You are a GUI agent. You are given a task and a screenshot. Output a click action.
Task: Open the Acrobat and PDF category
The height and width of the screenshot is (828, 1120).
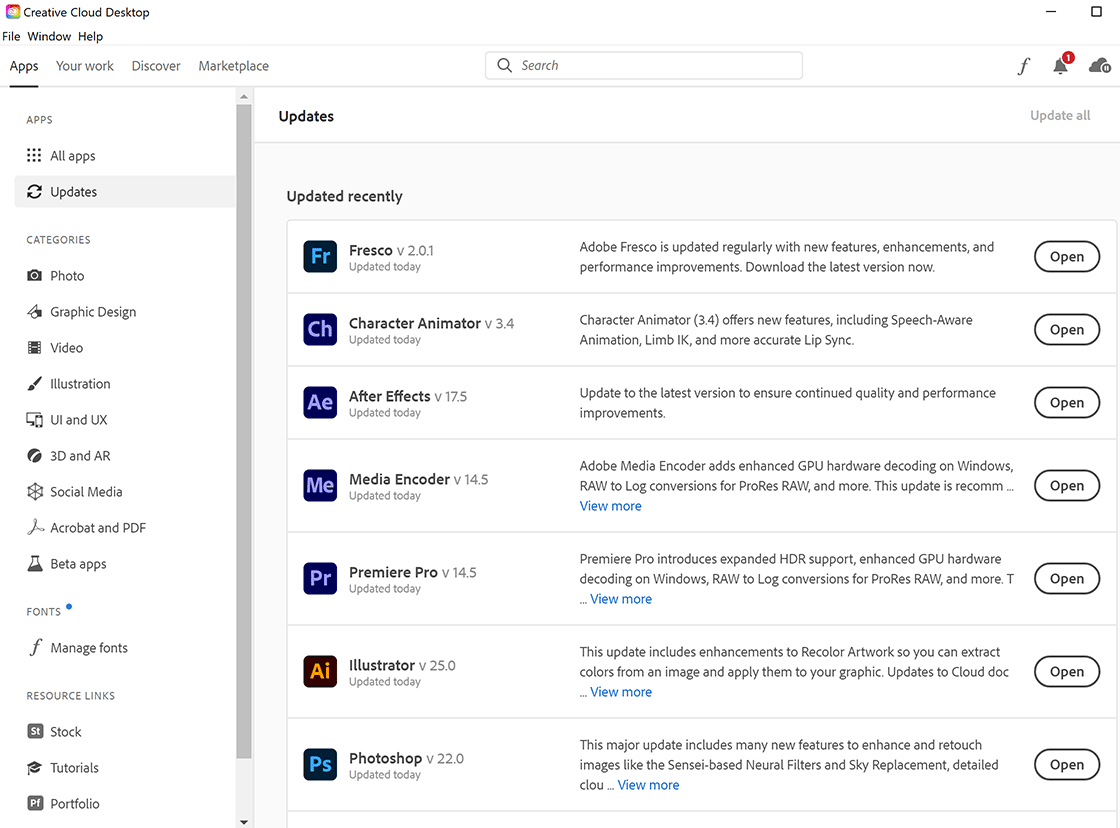(x=124, y=528)
